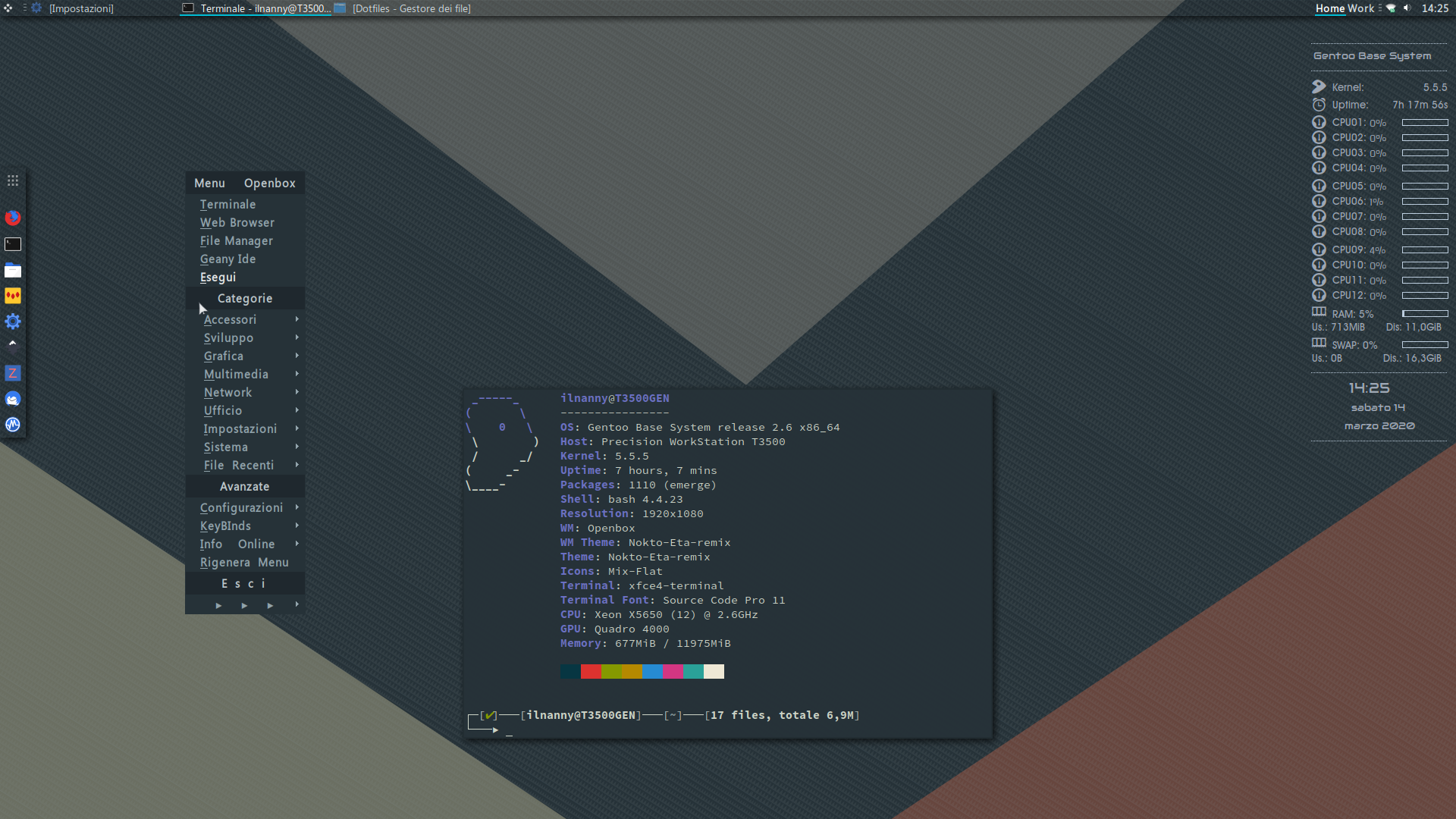The height and width of the screenshot is (819, 1456).
Task: Expand the Multimedia category submenu
Action: [x=236, y=375]
